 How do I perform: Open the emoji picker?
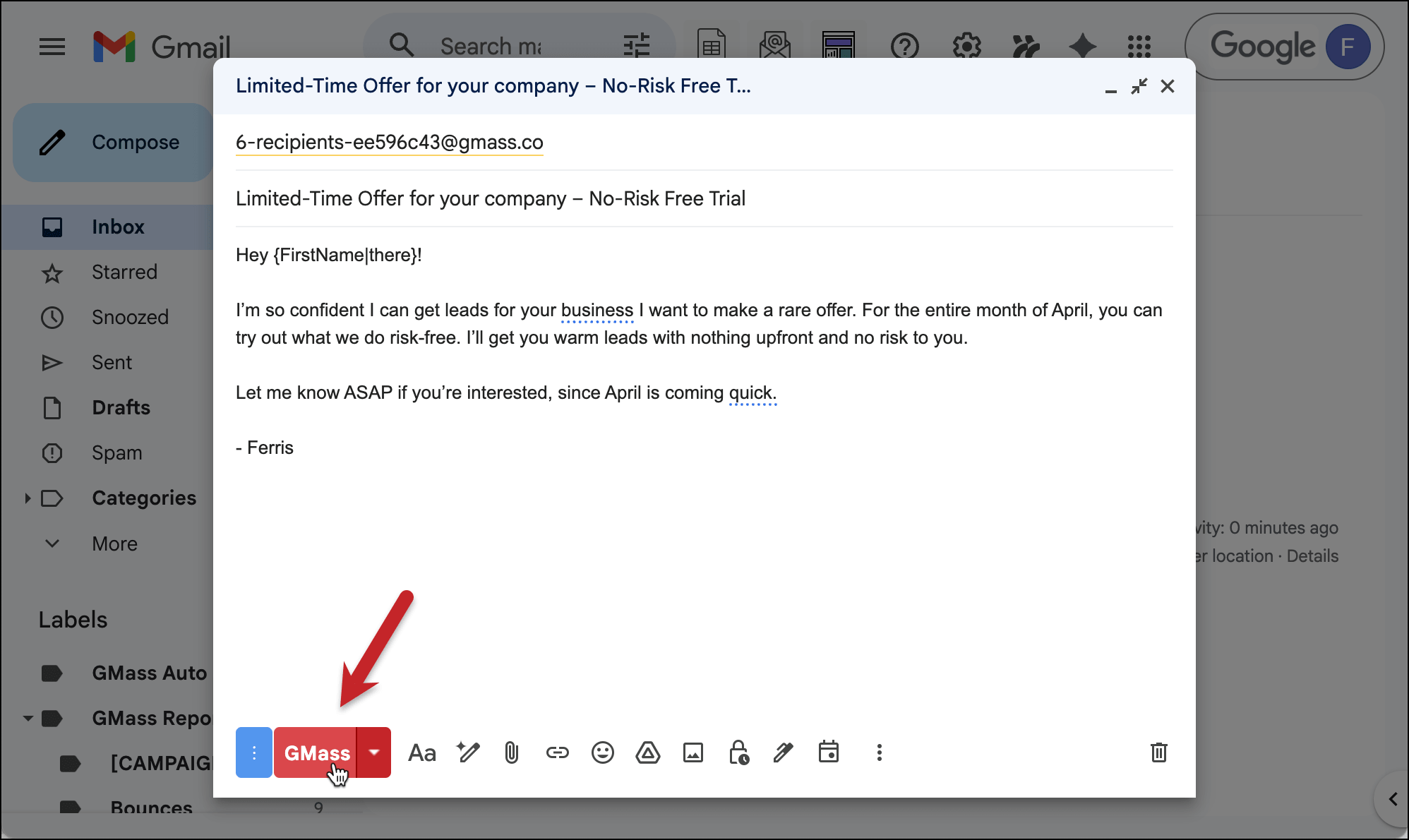click(602, 752)
